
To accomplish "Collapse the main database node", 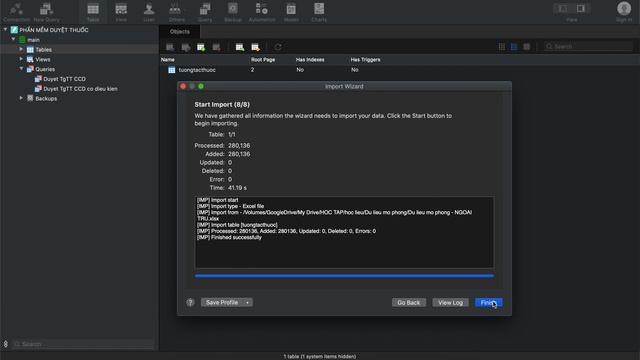I will pos(13,39).
